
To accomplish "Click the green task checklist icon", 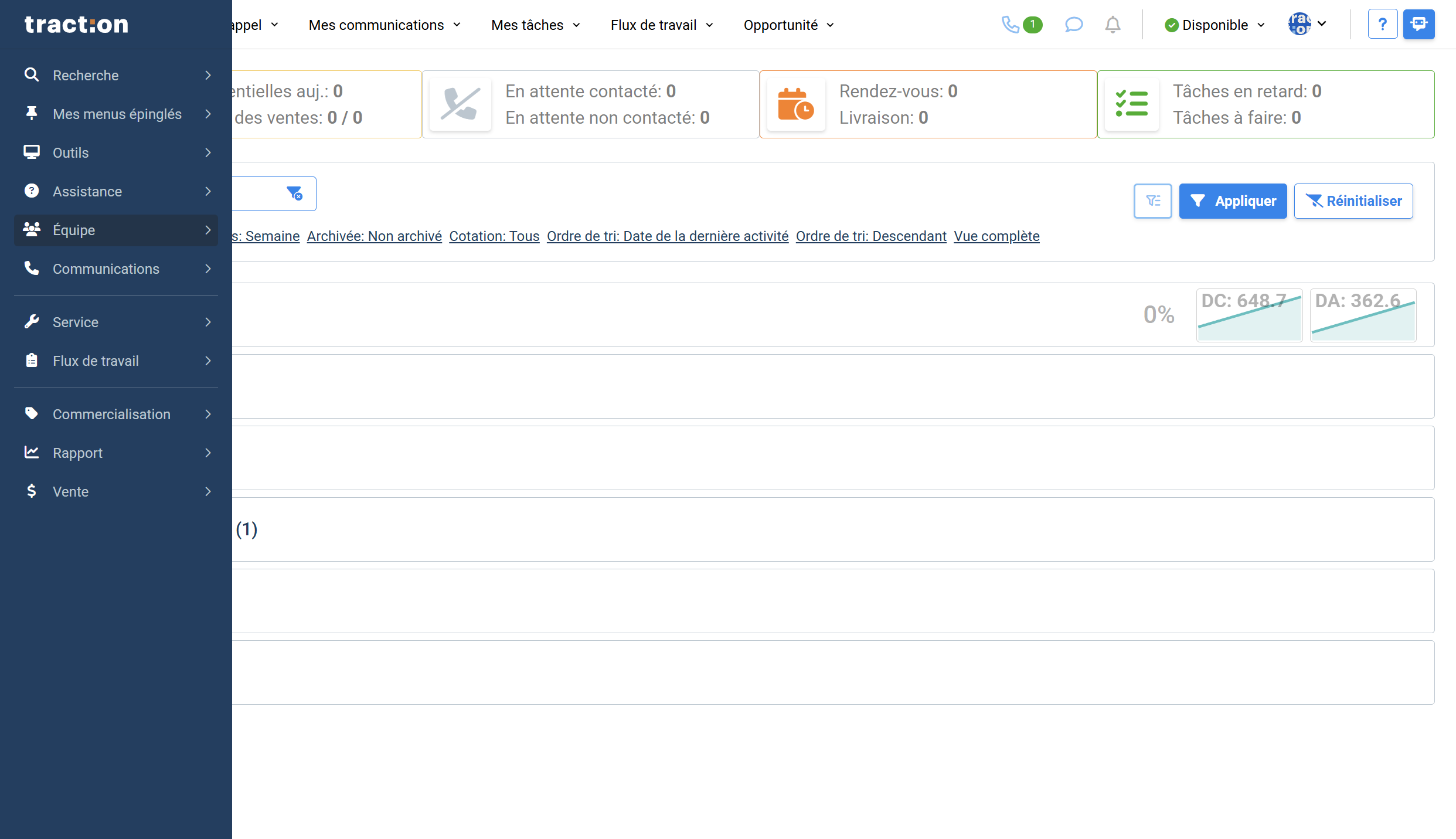I will (1131, 104).
